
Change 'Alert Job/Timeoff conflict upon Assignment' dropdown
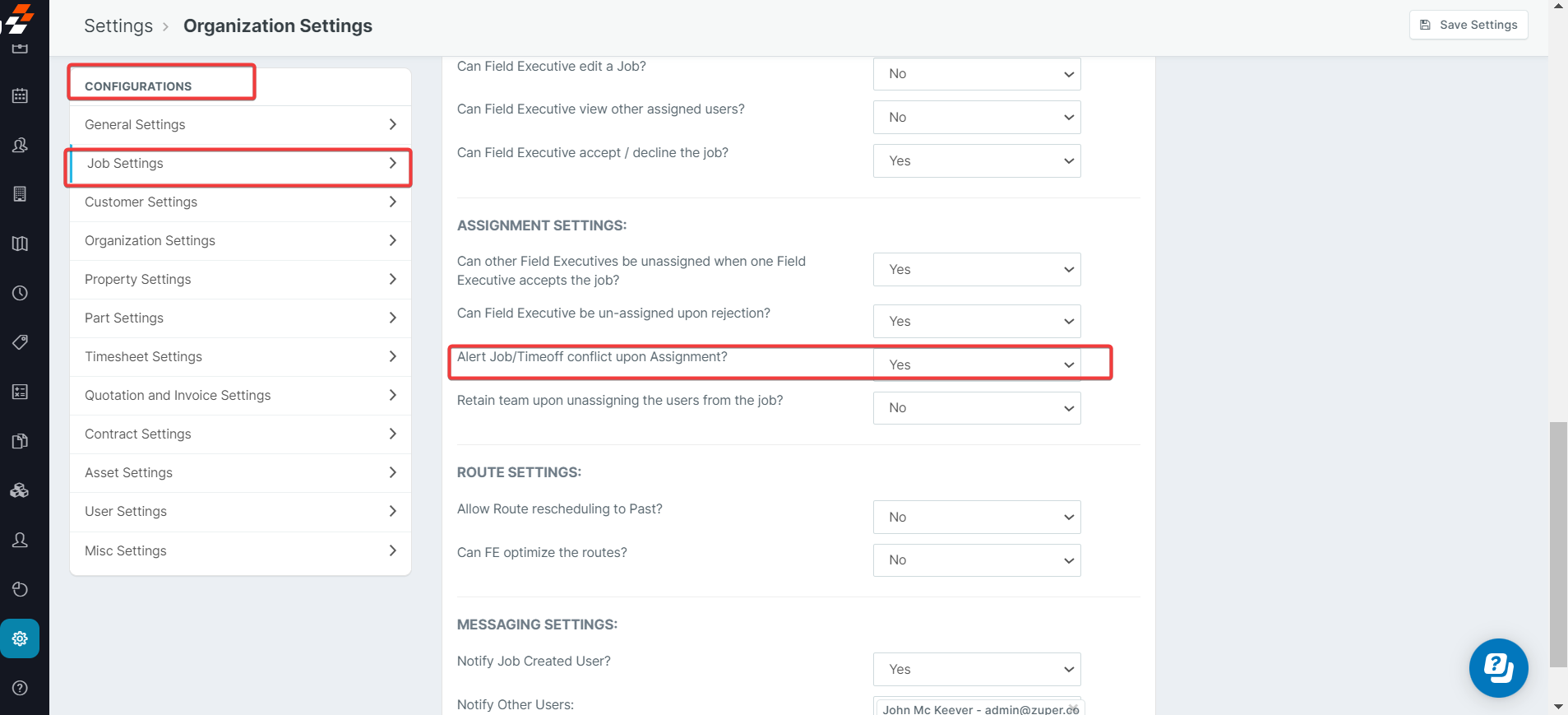tap(976, 364)
